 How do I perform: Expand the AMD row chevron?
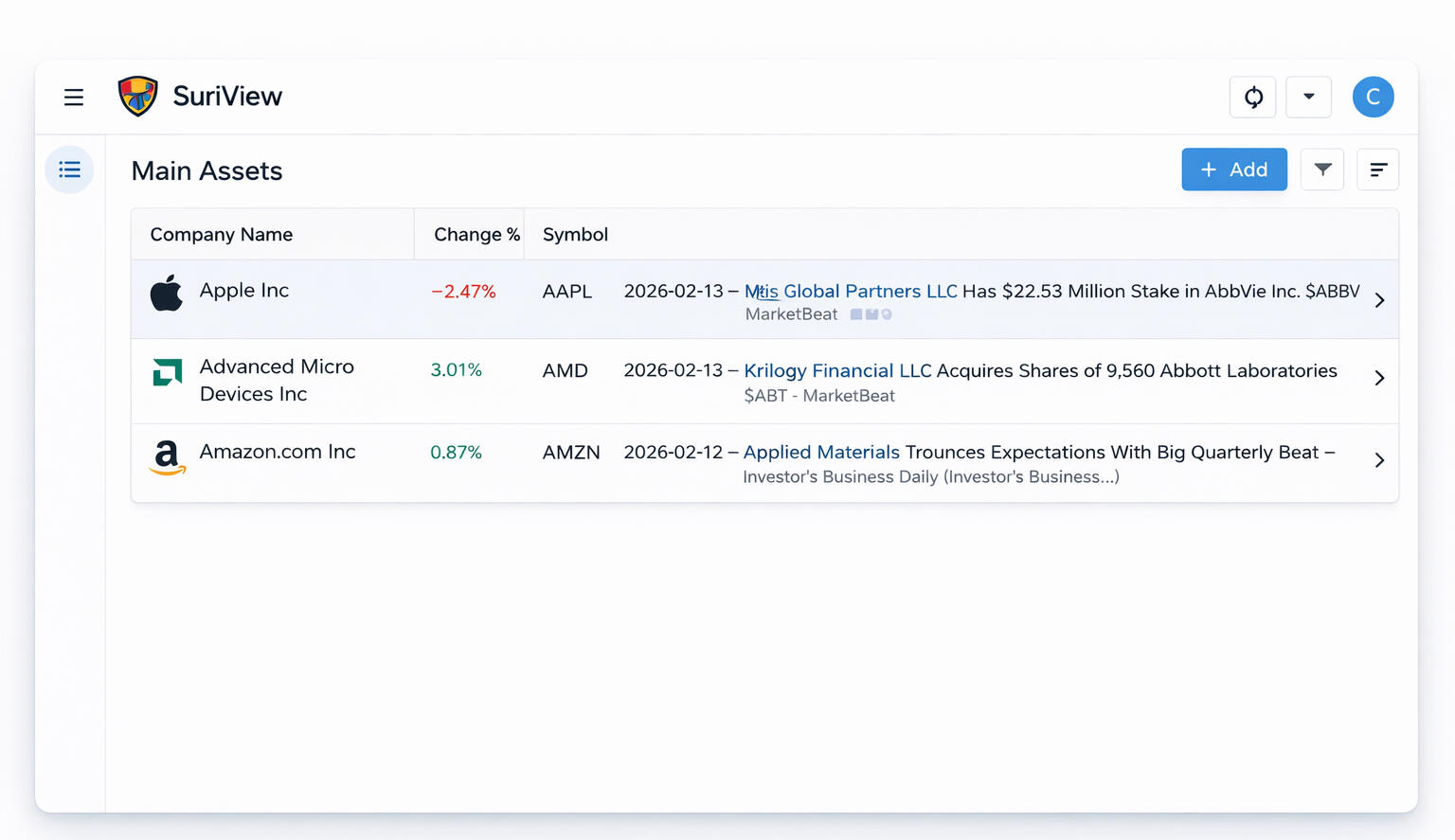click(1379, 378)
